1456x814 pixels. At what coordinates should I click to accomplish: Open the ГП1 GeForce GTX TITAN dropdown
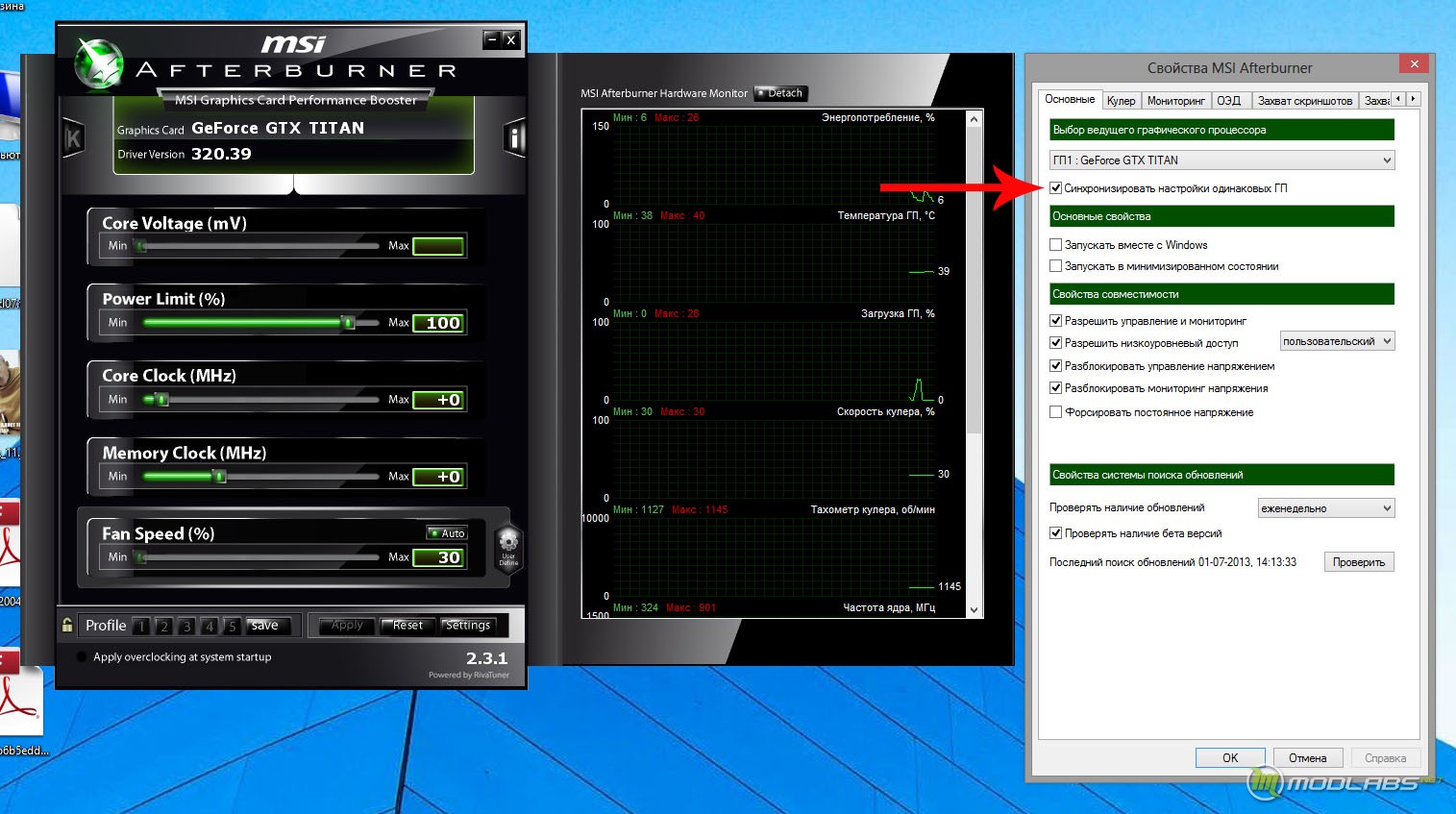1222,160
